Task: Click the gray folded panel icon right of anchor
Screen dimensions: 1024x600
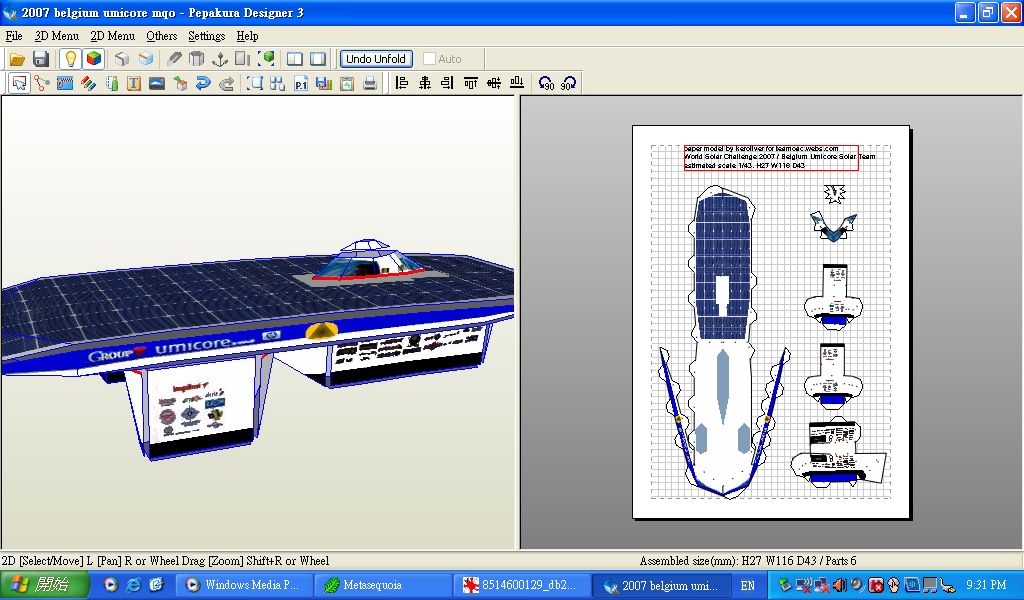Action: (x=242, y=59)
